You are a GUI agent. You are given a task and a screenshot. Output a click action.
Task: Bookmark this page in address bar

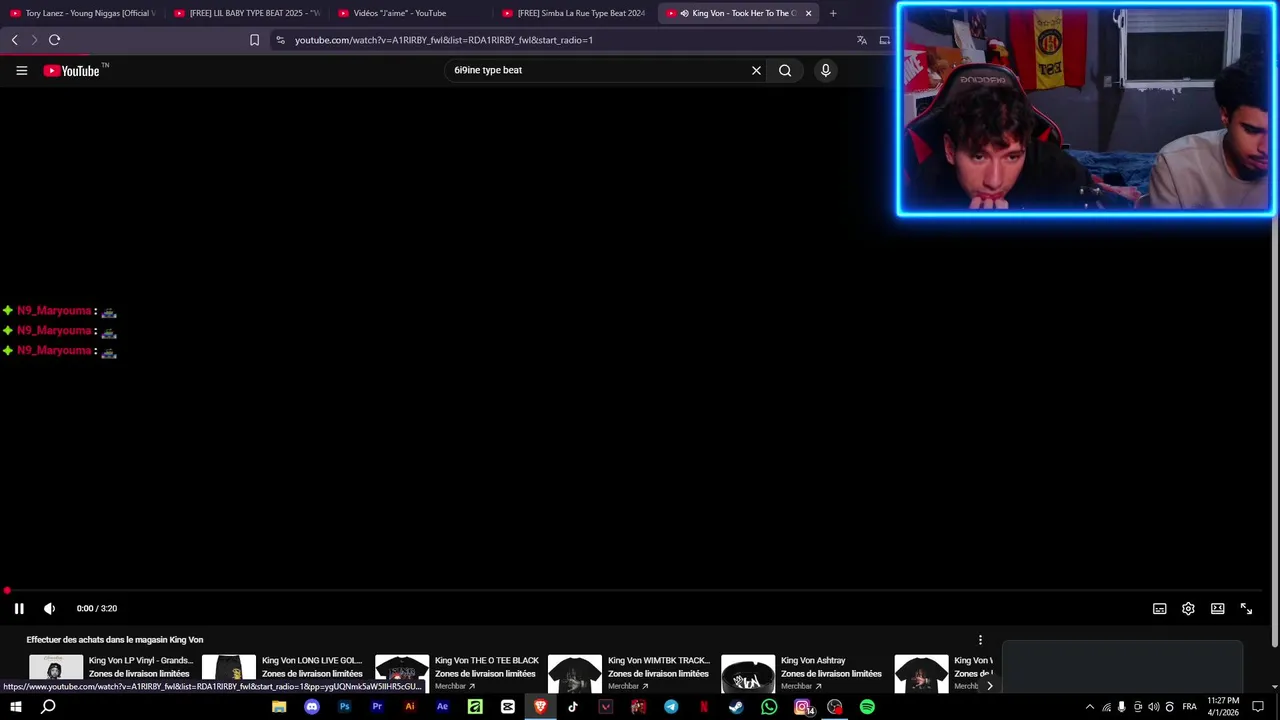(254, 40)
